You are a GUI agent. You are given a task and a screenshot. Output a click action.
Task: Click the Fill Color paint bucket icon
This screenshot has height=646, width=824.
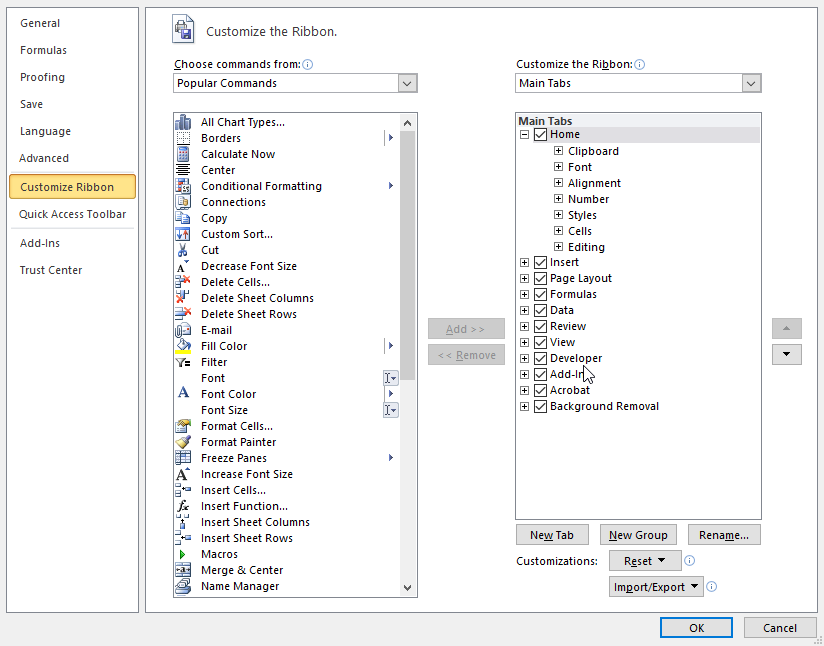click(x=183, y=346)
